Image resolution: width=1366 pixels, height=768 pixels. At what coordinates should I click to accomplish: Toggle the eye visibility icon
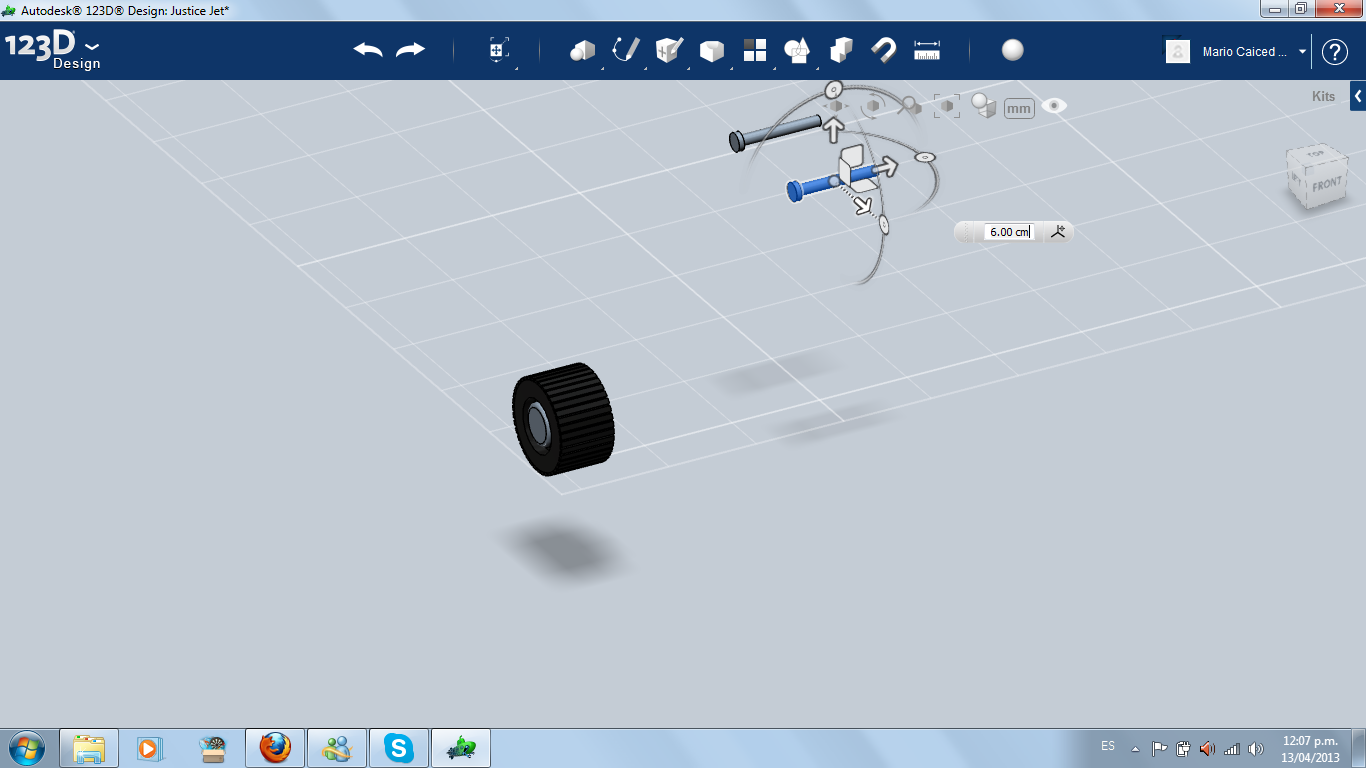click(x=1054, y=105)
